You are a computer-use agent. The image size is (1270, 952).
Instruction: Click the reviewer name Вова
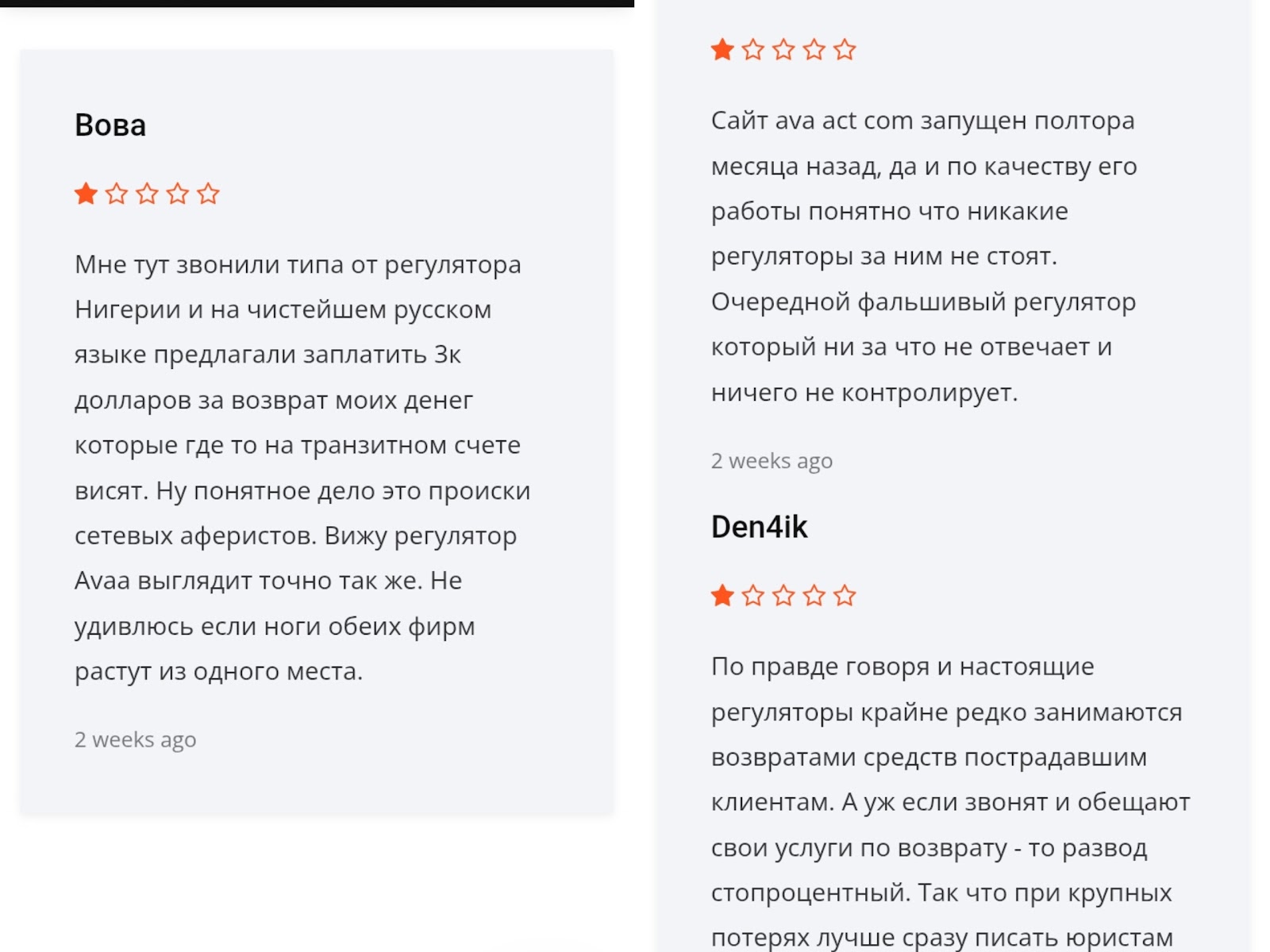click(x=110, y=125)
